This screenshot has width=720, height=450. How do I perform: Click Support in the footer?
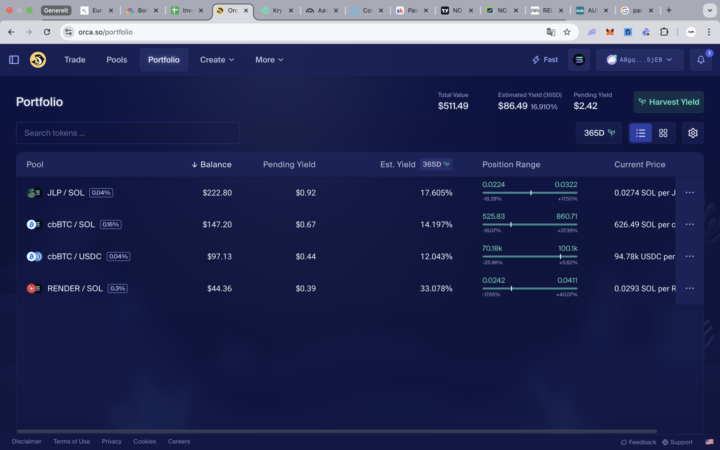click(x=677, y=442)
